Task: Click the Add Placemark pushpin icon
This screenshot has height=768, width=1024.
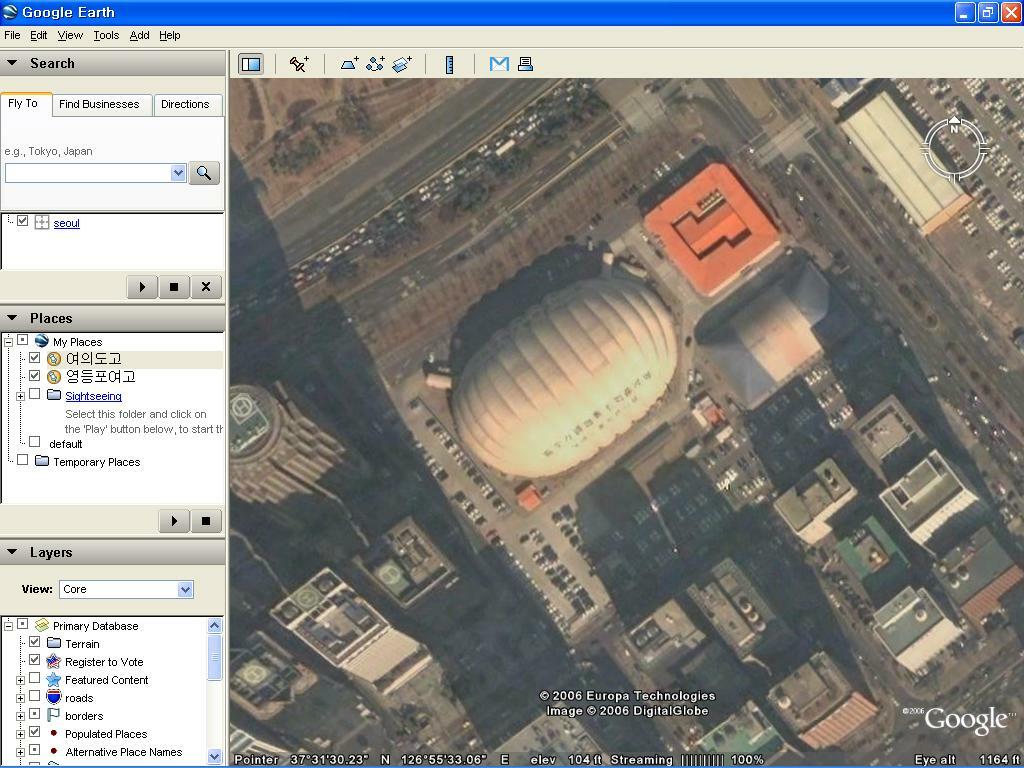Action: (299, 64)
